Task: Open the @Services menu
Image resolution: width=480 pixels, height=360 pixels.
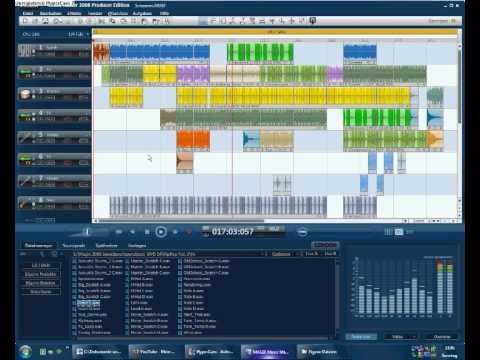Action: point(118,13)
